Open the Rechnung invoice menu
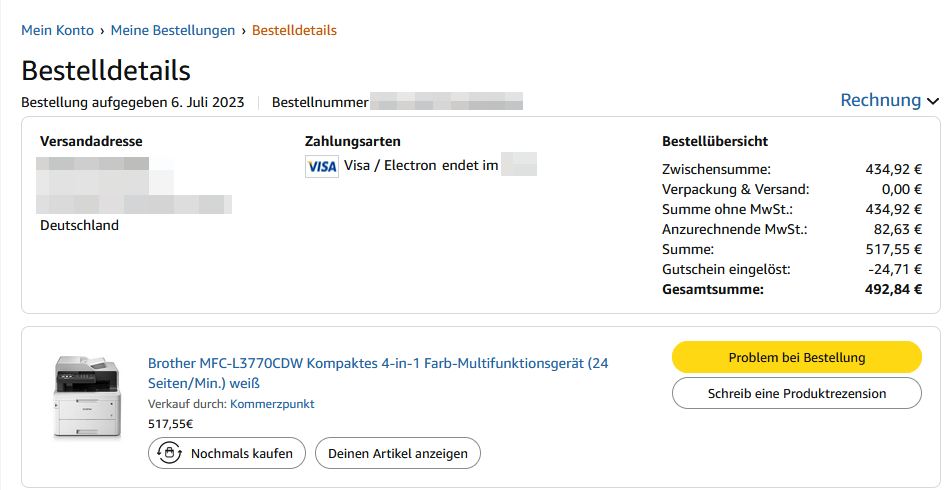The image size is (944, 490). [880, 100]
